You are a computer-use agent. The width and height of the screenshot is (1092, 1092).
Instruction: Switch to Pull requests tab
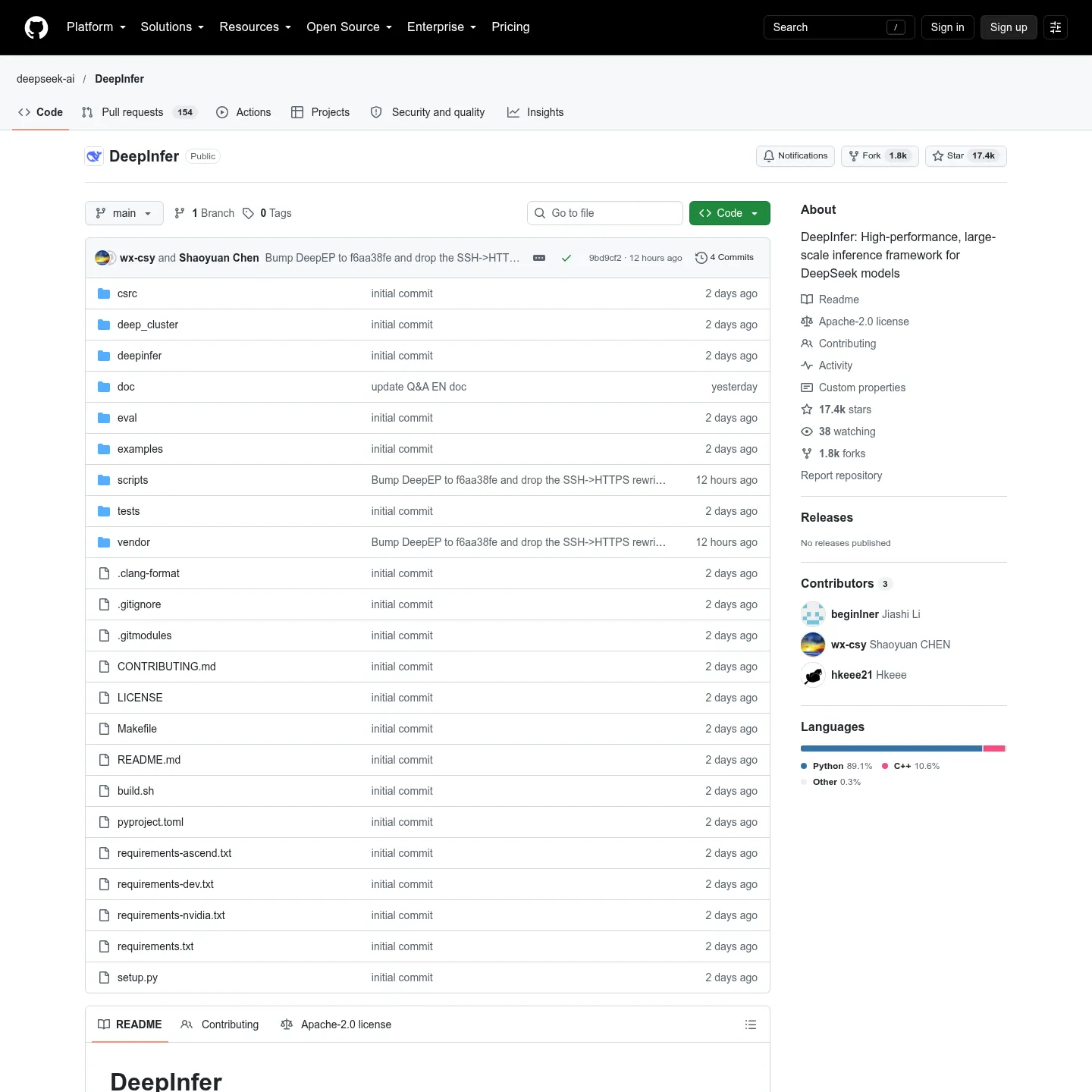click(140, 112)
